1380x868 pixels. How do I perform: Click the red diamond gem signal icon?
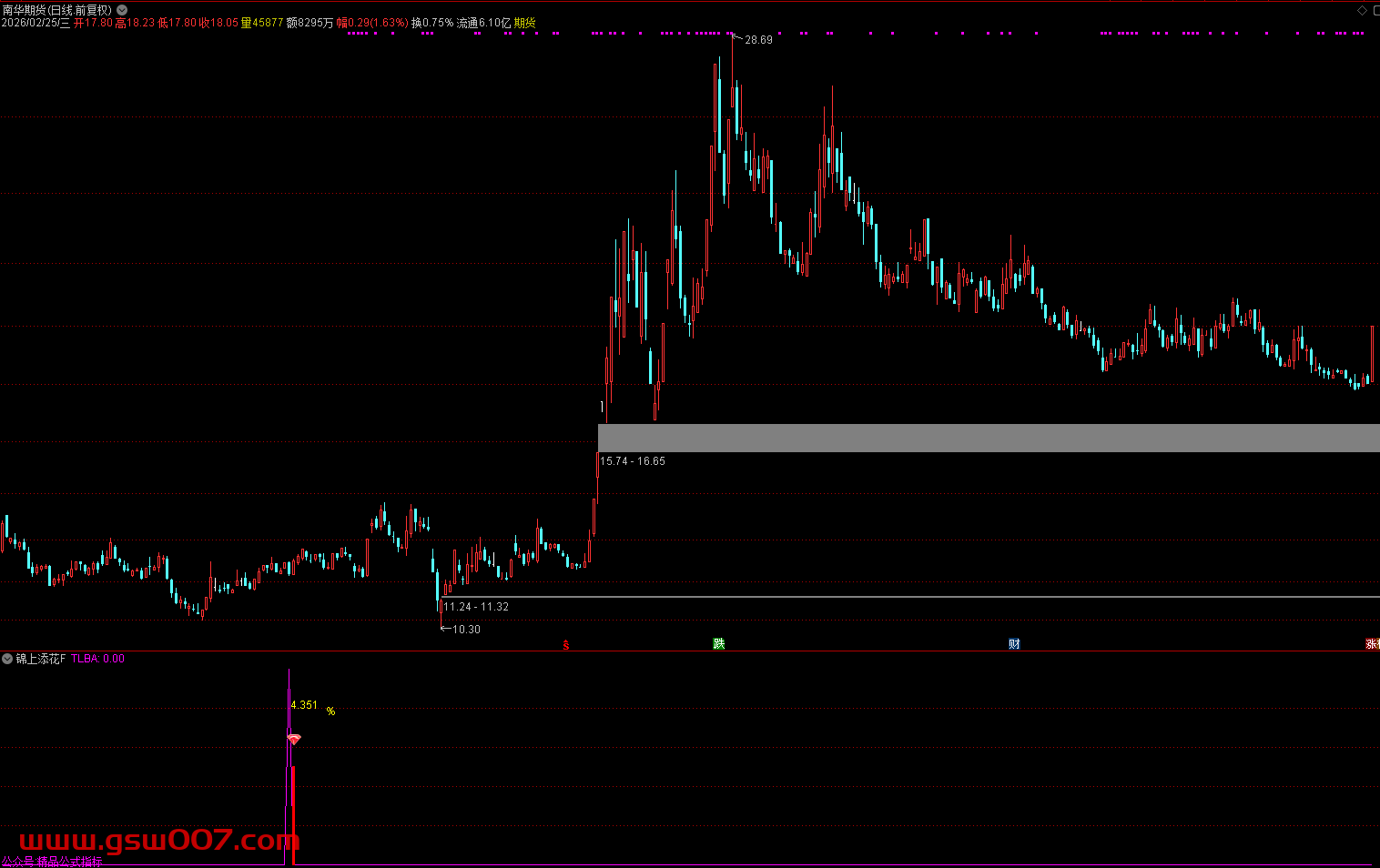point(294,740)
